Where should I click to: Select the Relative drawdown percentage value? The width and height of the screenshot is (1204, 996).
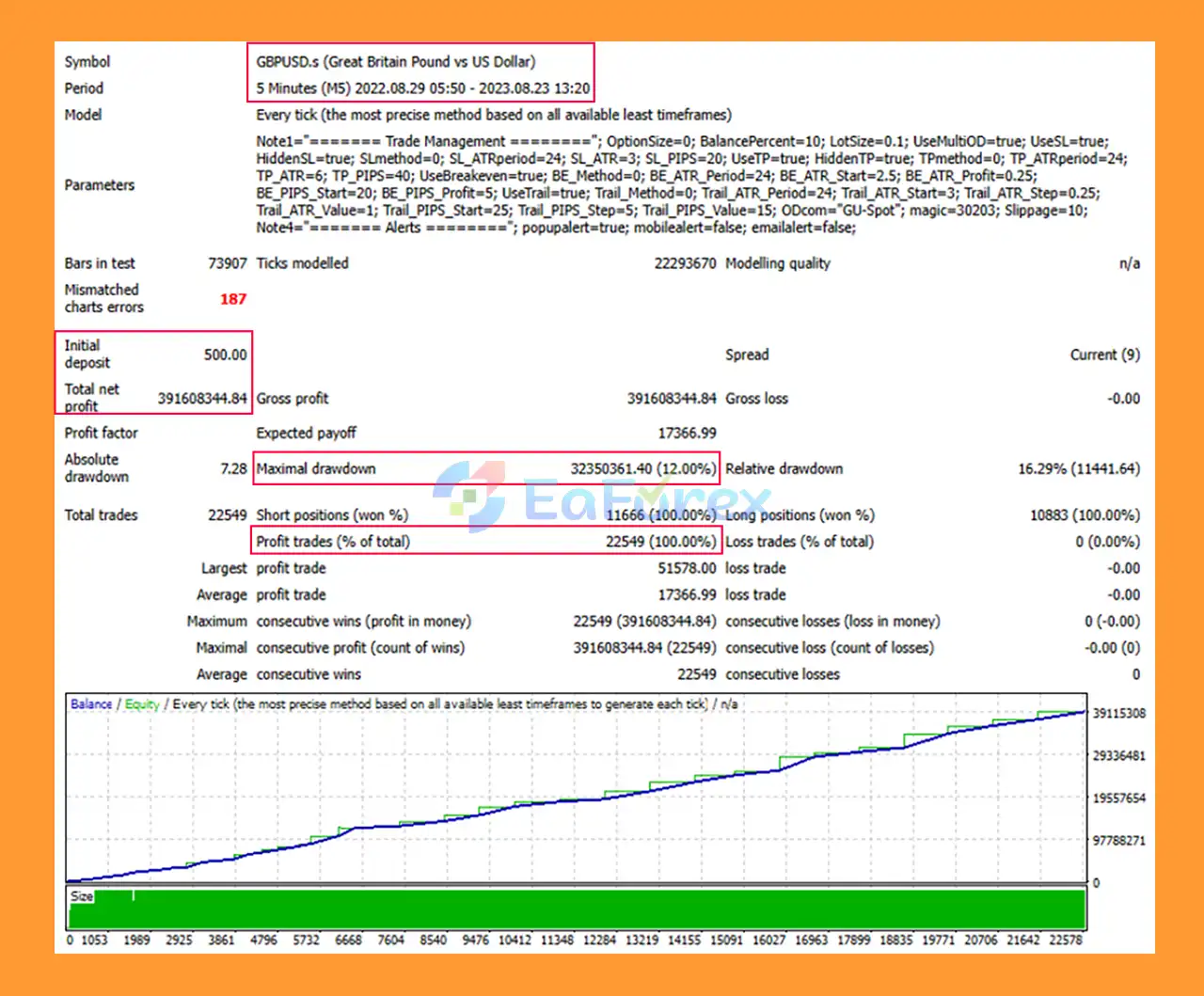pos(1078,468)
